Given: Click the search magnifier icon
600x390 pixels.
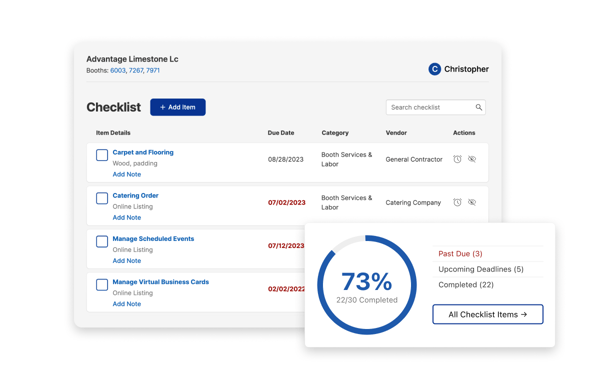Looking at the screenshot, I should [x=479, y=108].
